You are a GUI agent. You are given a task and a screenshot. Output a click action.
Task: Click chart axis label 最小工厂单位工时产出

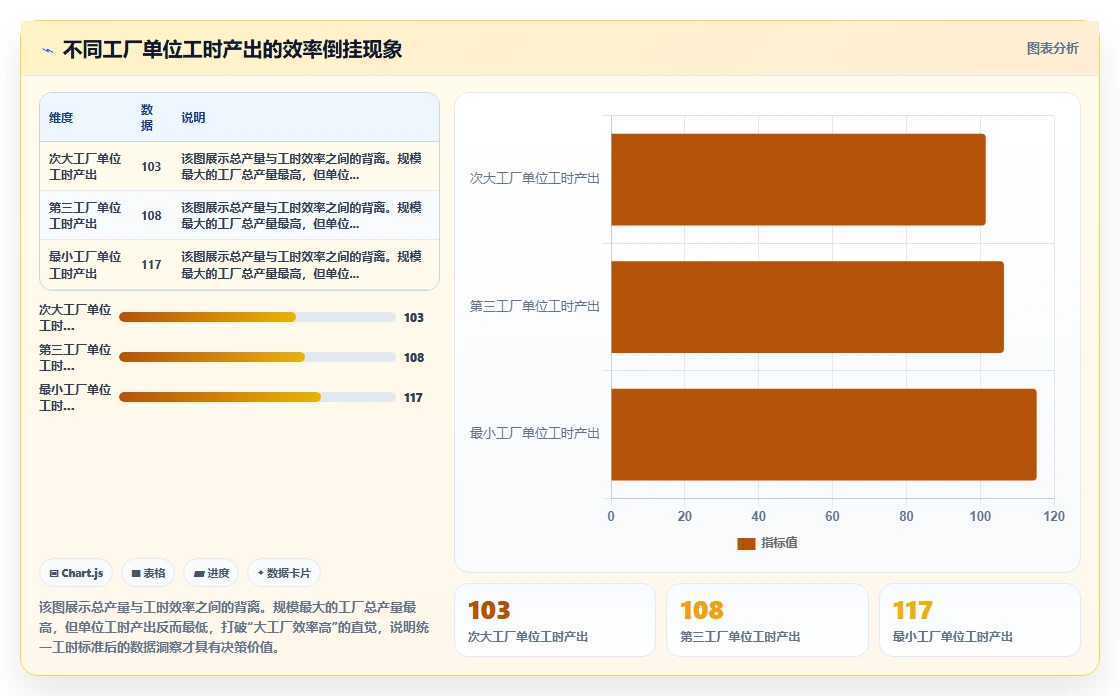coord(534,434)
